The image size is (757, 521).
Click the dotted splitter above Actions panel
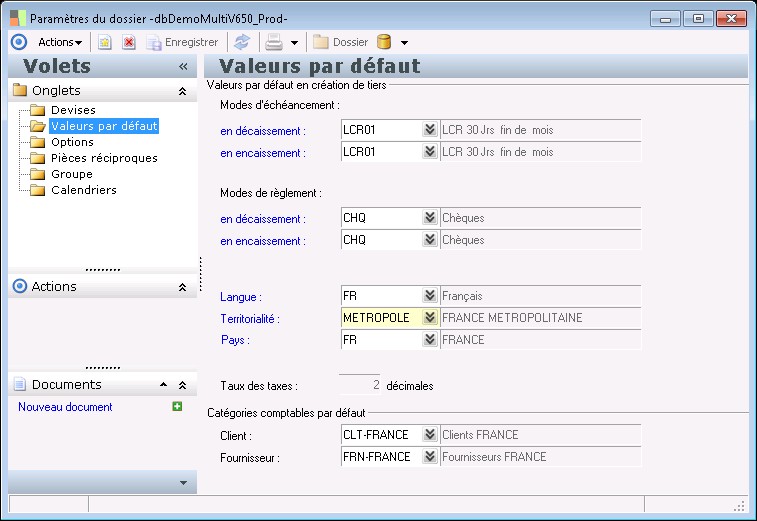(x=103, y=270)
